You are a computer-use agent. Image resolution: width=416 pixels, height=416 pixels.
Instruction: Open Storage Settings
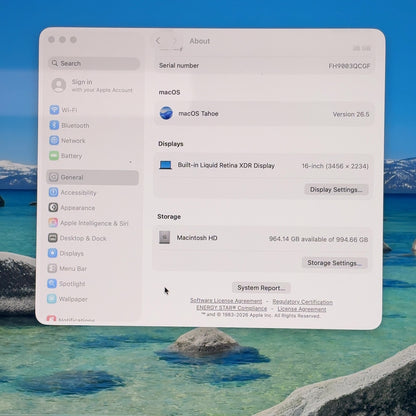coord(335,263)
